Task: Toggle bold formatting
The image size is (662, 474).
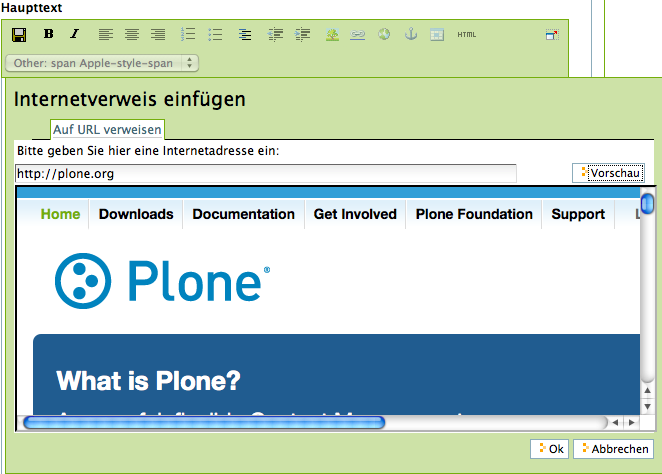Action: click(x=49, y=34)
